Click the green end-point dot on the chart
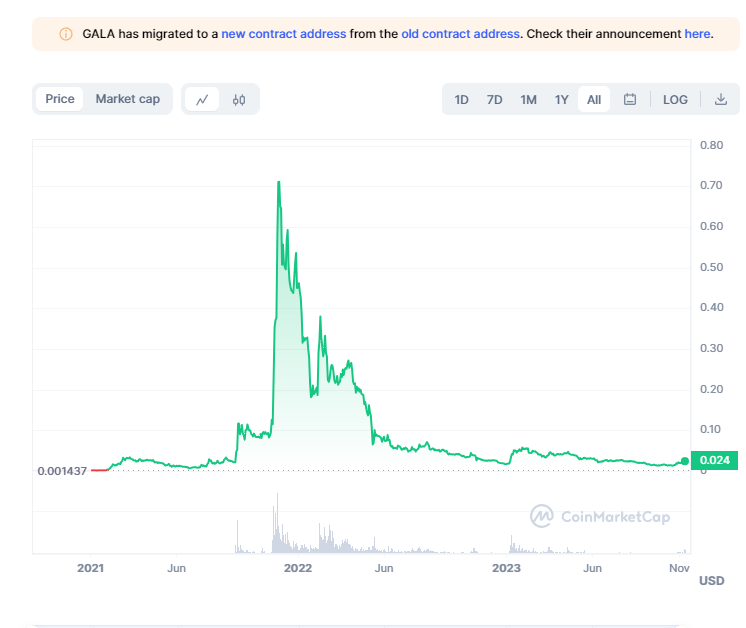The height and width of the screenshot is (628, 746). tap(685, 461)
